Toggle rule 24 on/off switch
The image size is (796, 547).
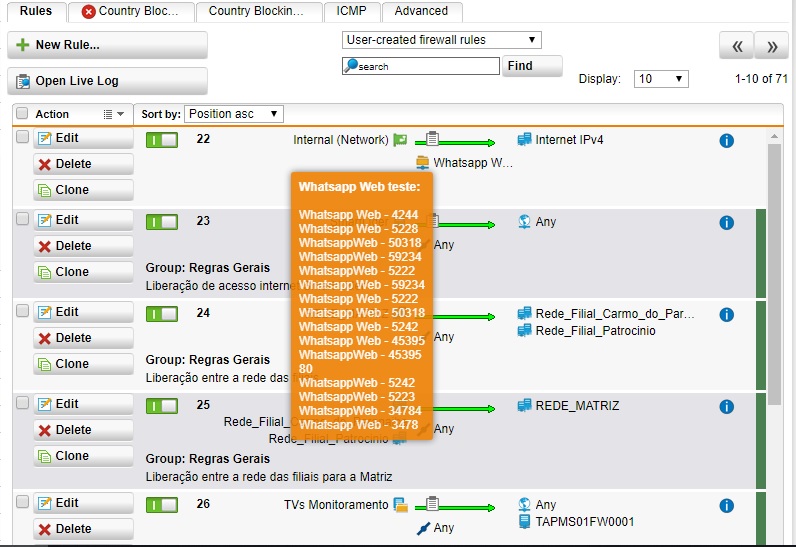point(162,314)
